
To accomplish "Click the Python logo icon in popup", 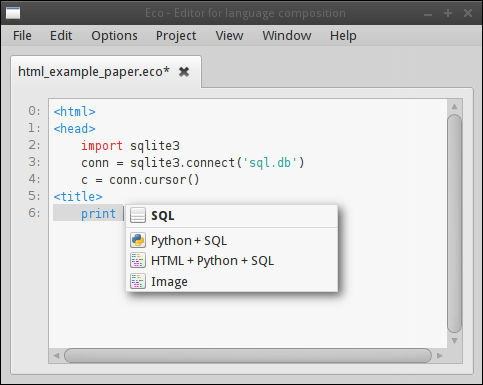I will coord(138,240).
